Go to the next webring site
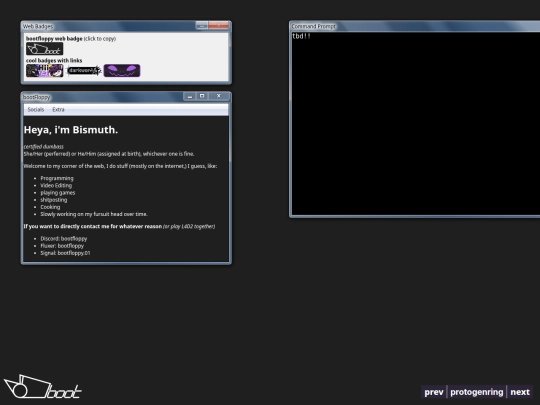The width and height of the screenshot is (540, 405). 520,392
